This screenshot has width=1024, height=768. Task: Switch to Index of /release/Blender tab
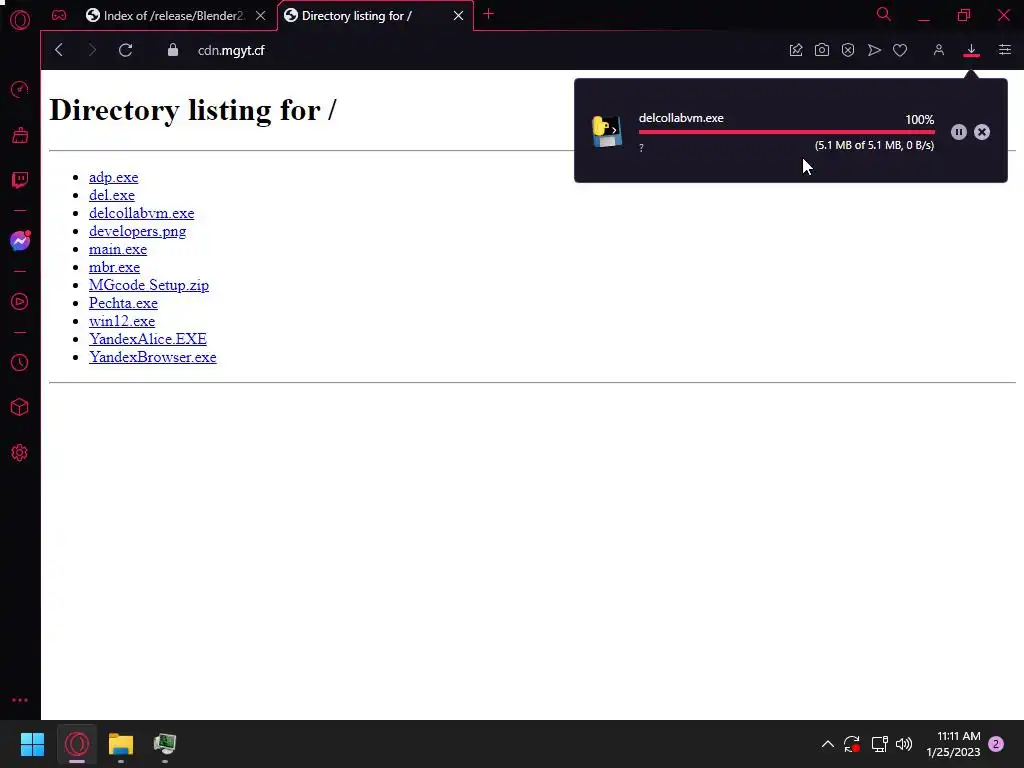point(173,16)
